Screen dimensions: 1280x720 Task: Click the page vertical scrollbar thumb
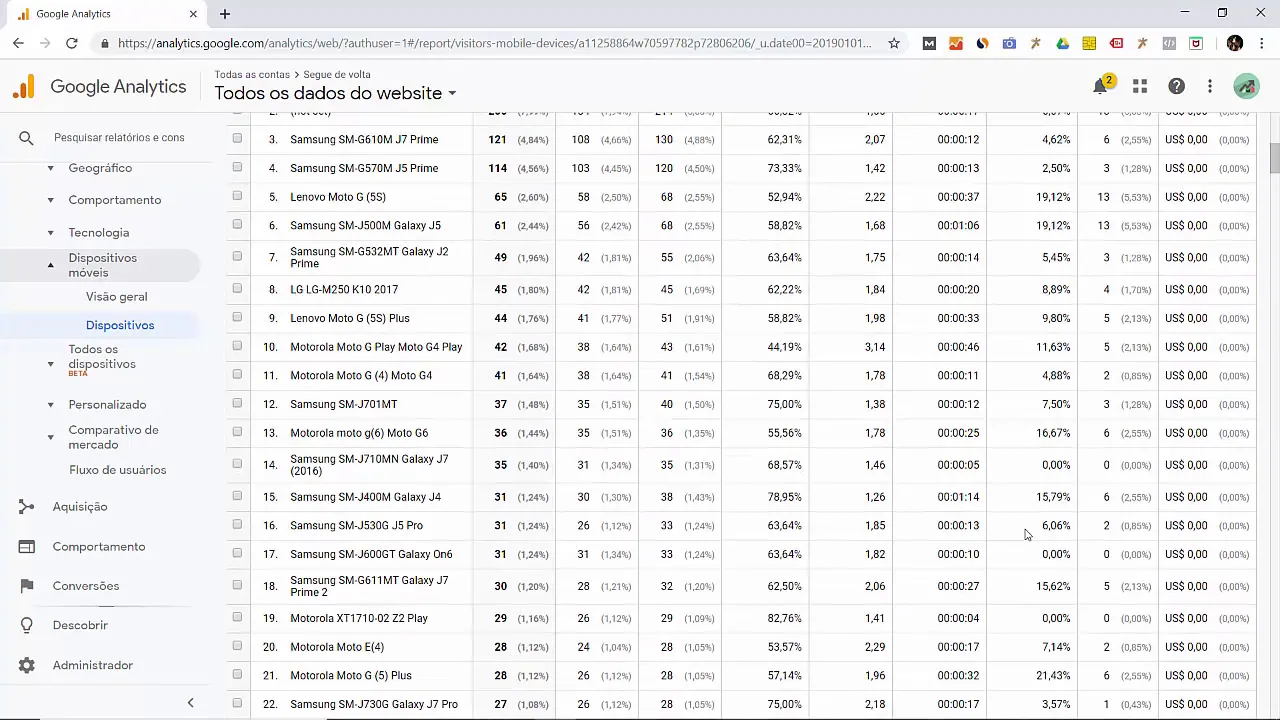point(1275,158)
